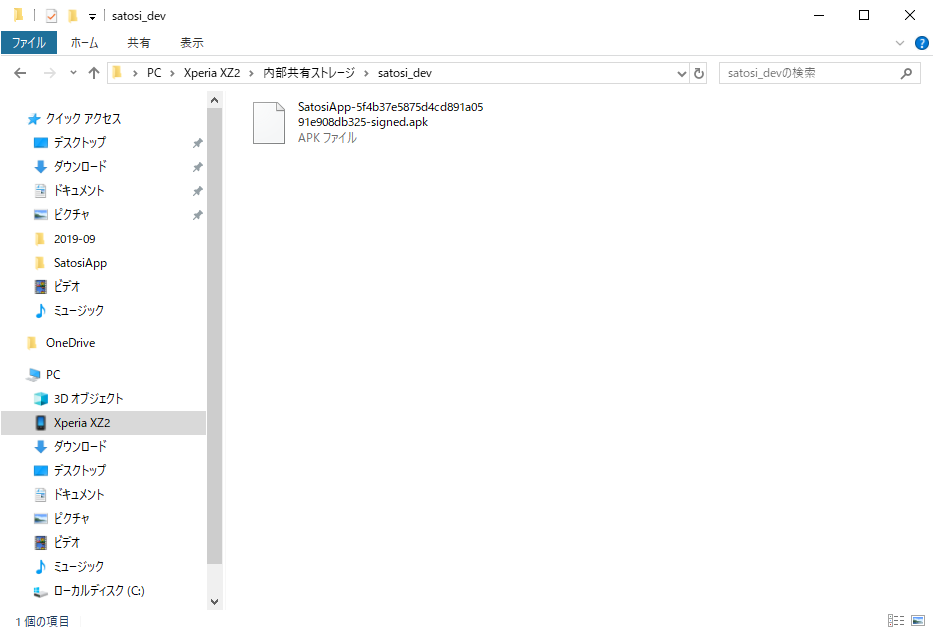Switch to the 共有 ribbon tab
The height and width of the screenshot is (634, 934).
click(138, 43)
